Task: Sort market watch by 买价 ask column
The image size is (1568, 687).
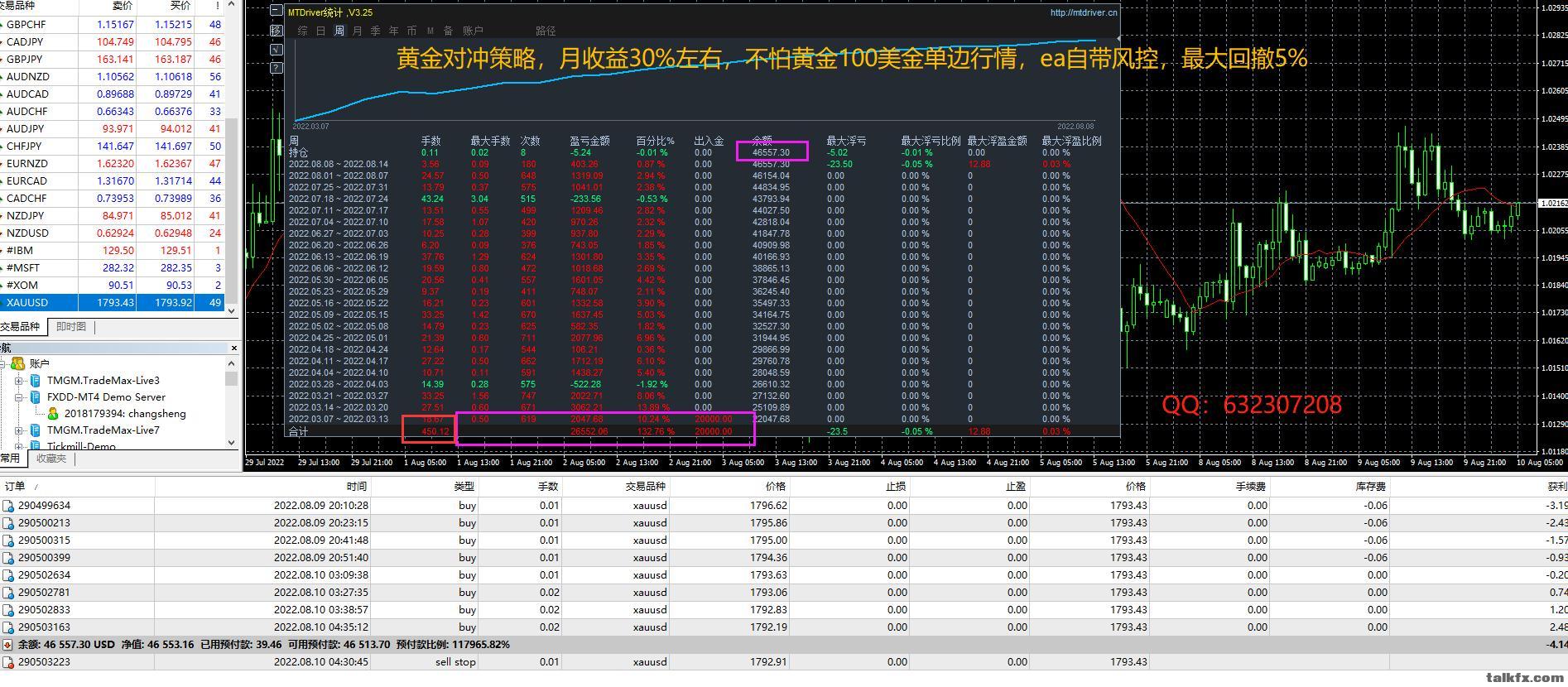Action: pyautogui.click(x=166, y=6)
